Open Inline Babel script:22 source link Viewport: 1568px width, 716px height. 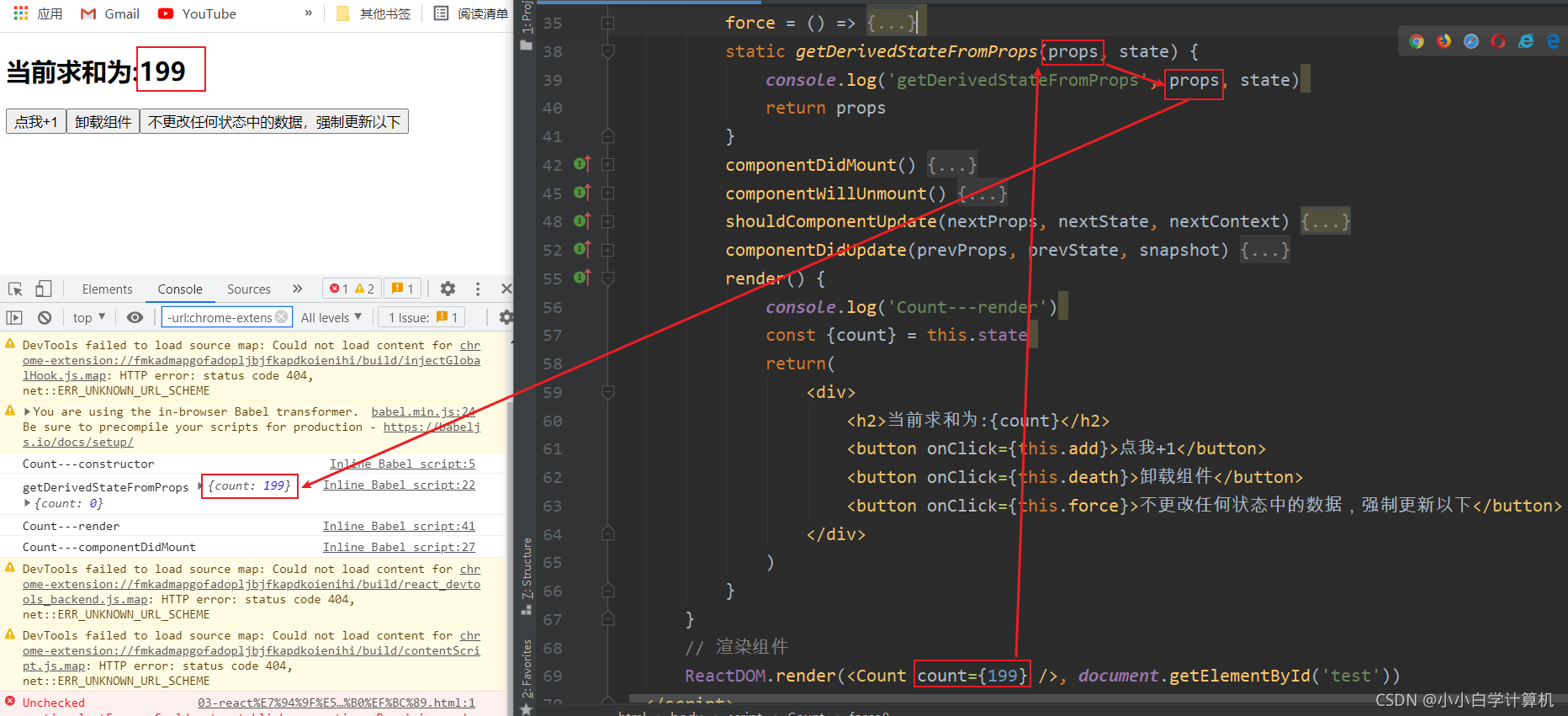click(x=399, y=485)
